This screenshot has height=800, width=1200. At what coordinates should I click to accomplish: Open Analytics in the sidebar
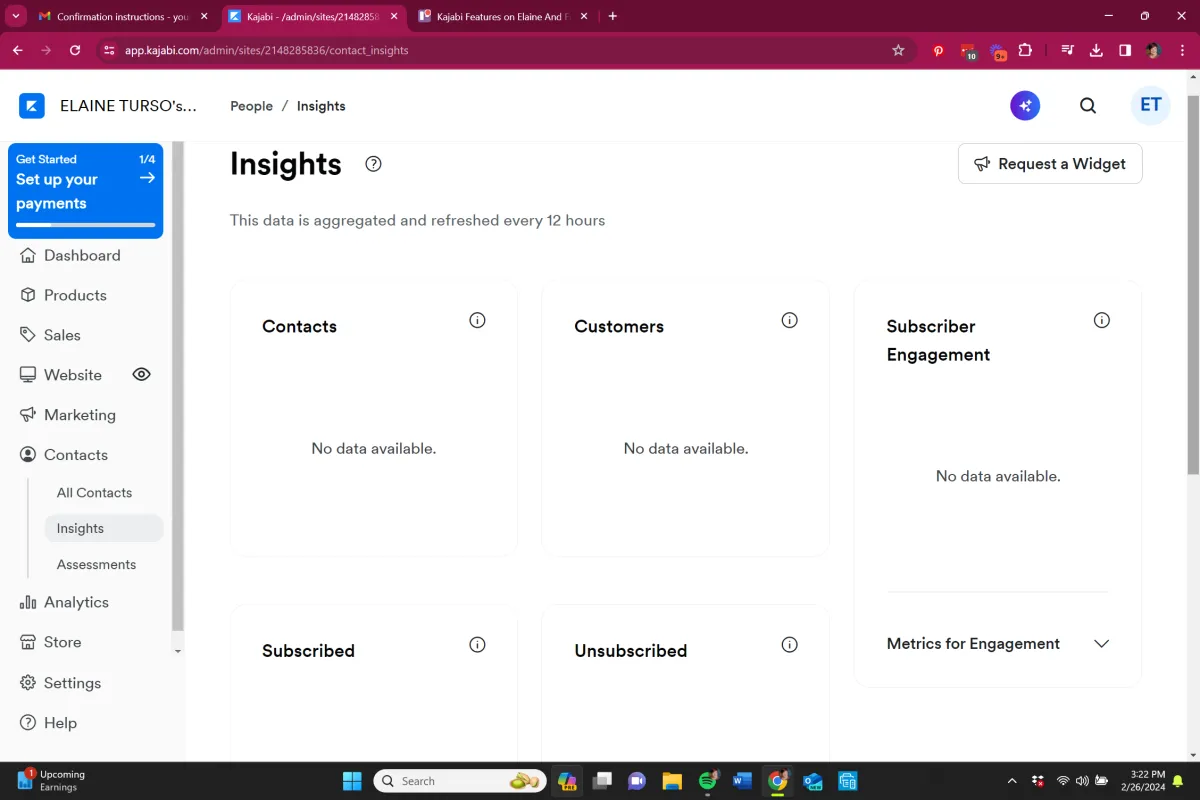tap(76, 602)
